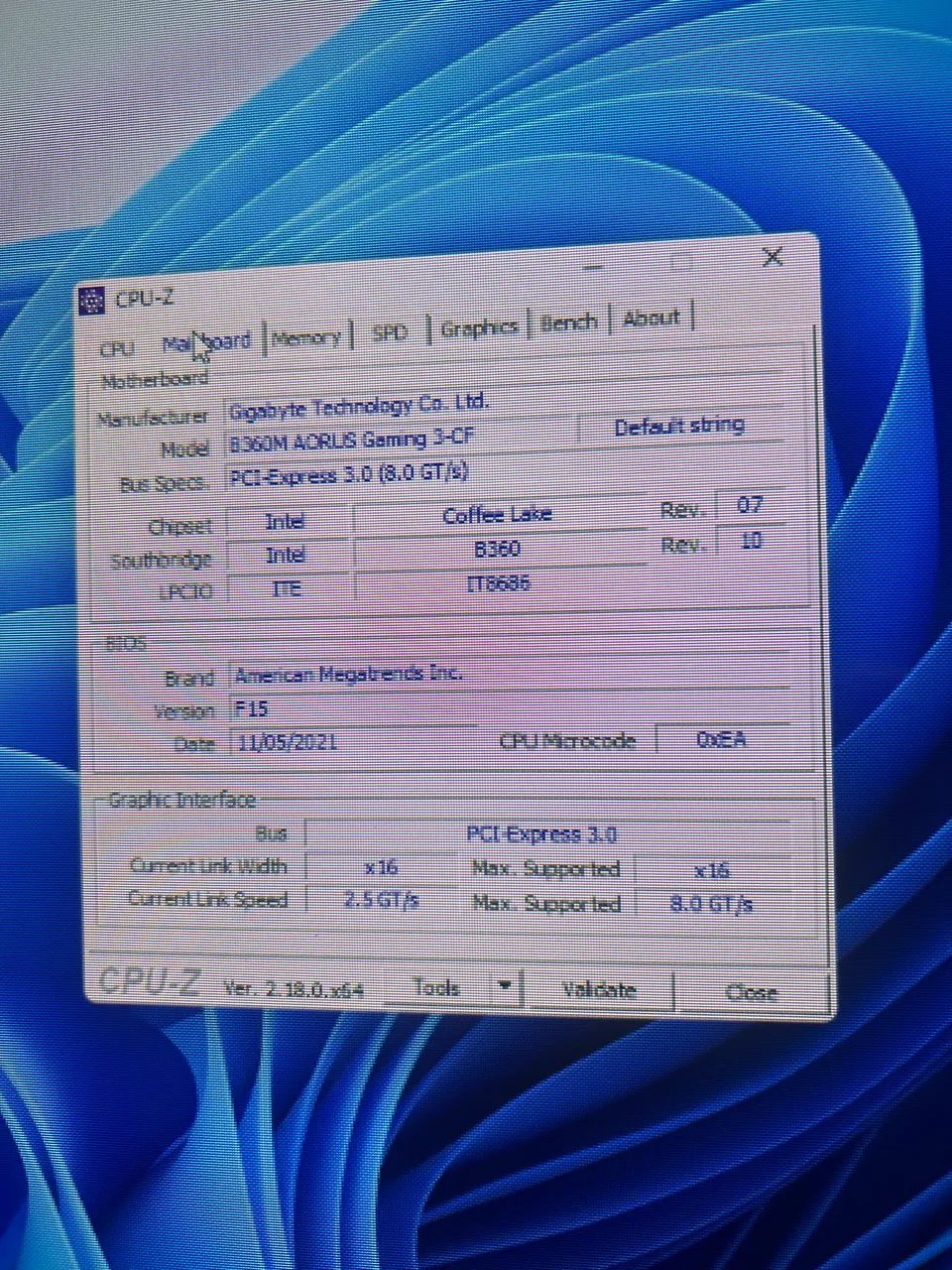The width and height of the screenshot is (952, 1270).
Task: Switch to the CPU tab
Action: tap(117, 348)
